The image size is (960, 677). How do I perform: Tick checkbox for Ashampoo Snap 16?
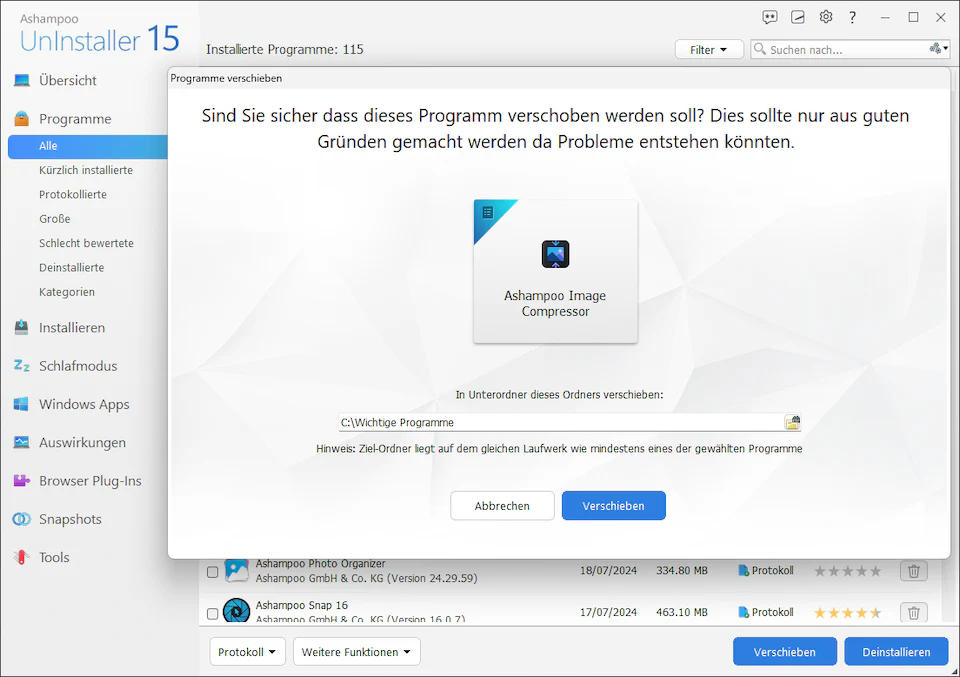pyautogui.click(x=212, y=613)
